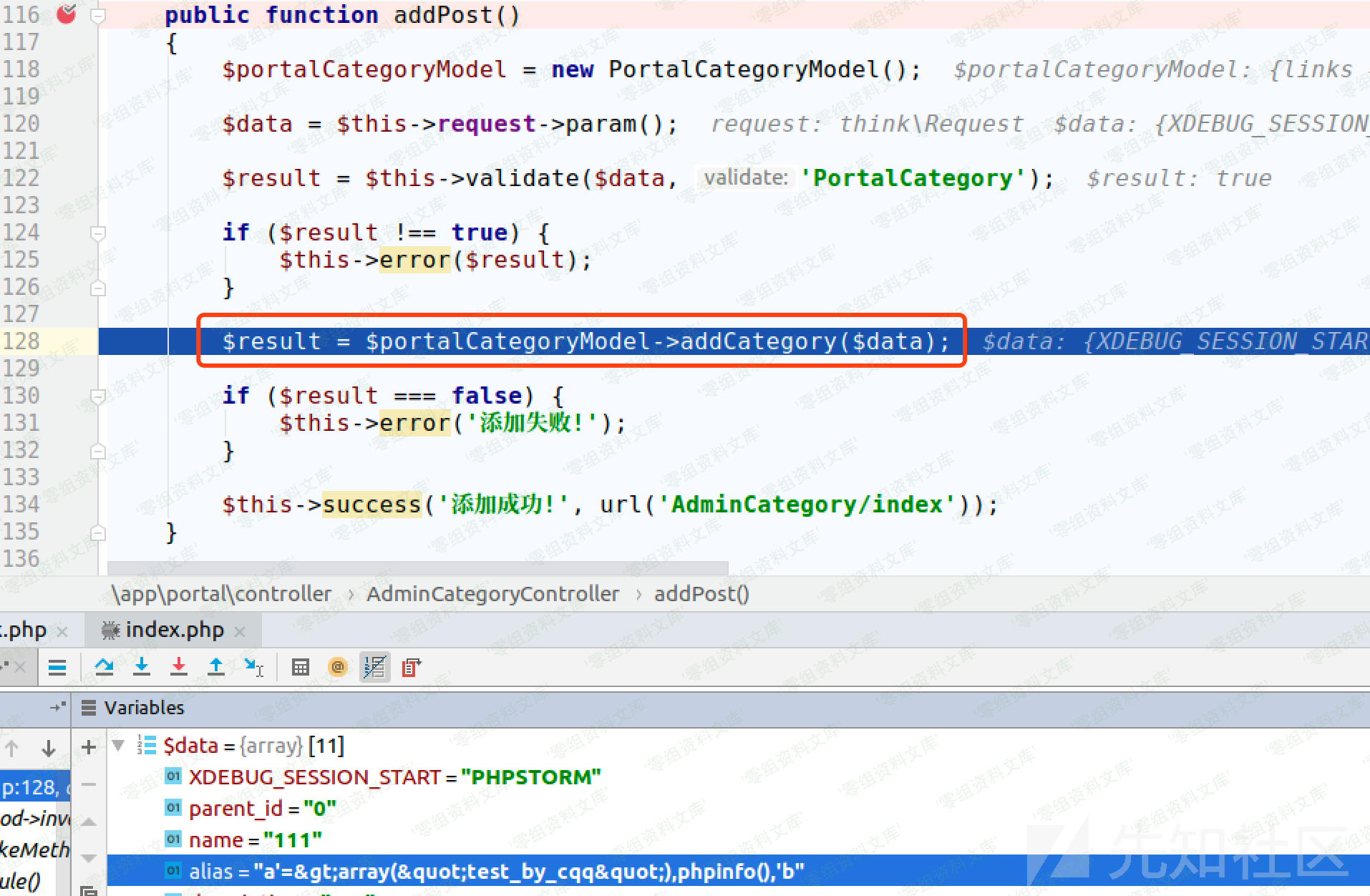Select the parent_id variable row
The width and height of the screenshot is (1370, 896).
[262, 809]
